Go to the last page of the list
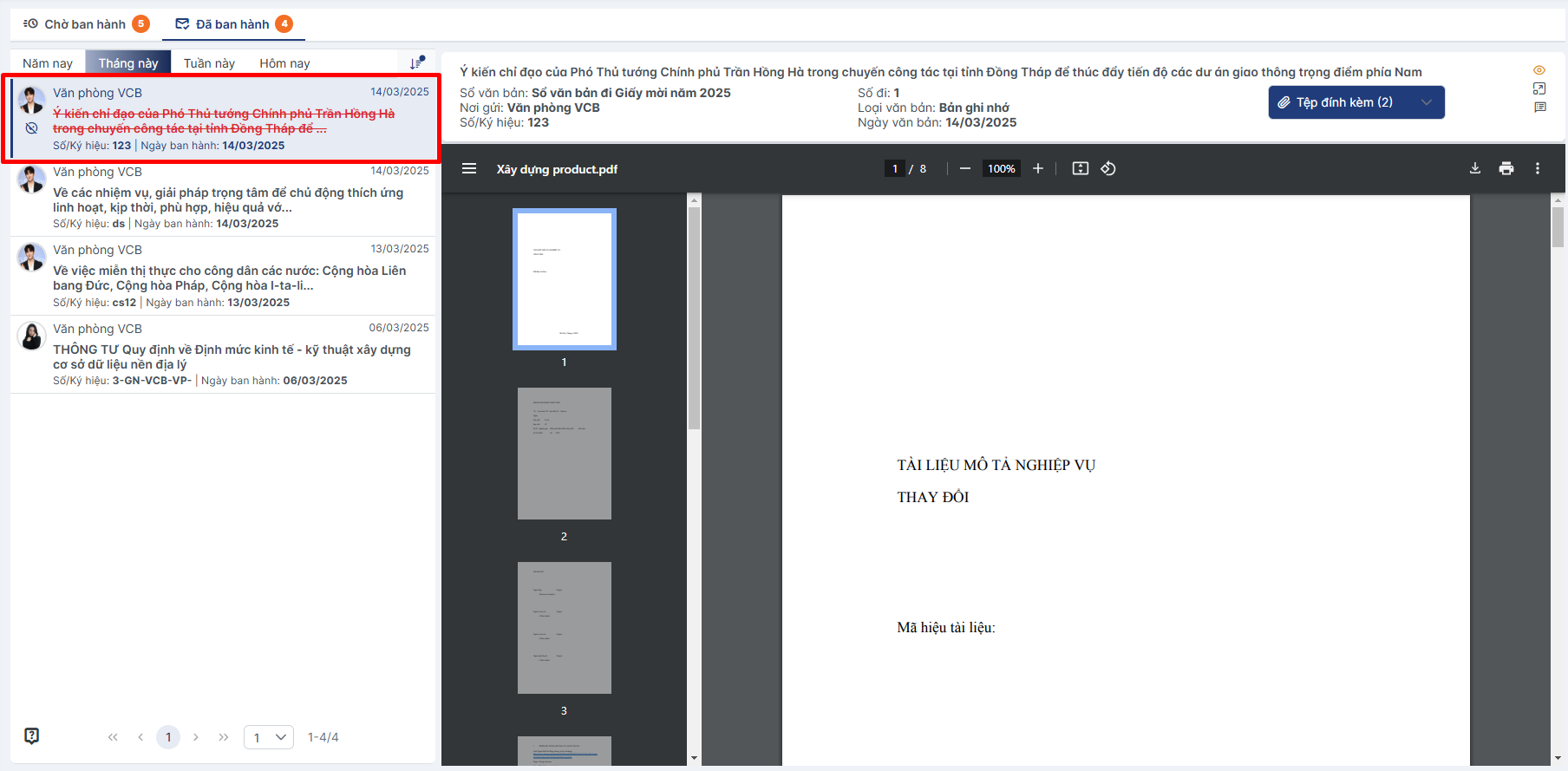The image size is (1568, 771). tap(224, 737)
